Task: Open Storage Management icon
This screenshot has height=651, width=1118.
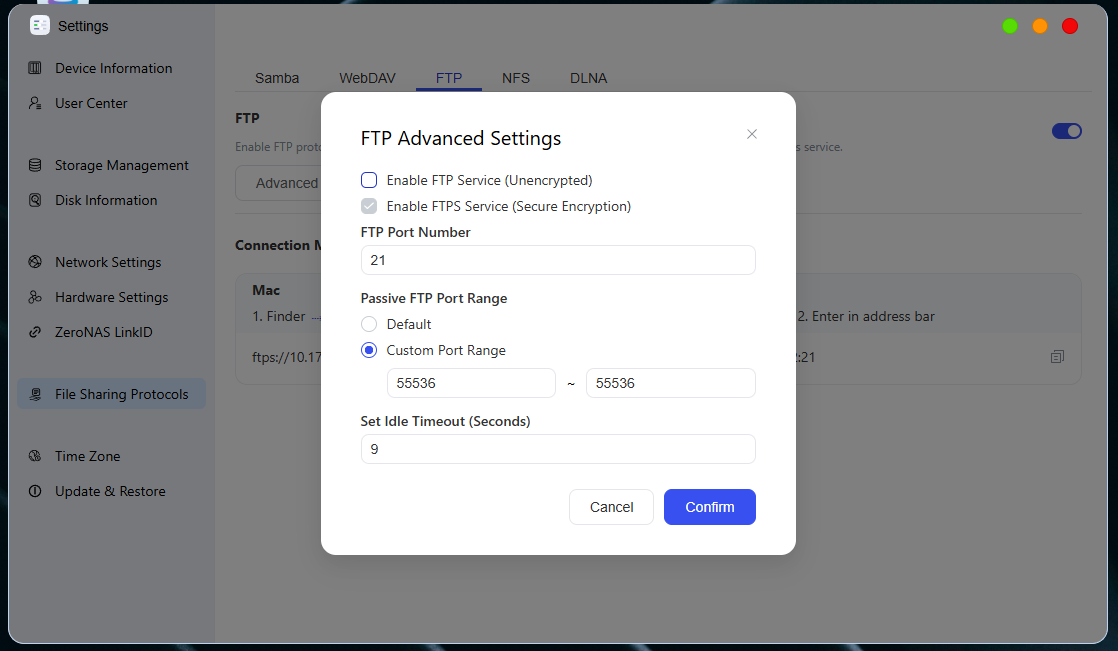Action: pyautogui.click(x=34, y=165)
